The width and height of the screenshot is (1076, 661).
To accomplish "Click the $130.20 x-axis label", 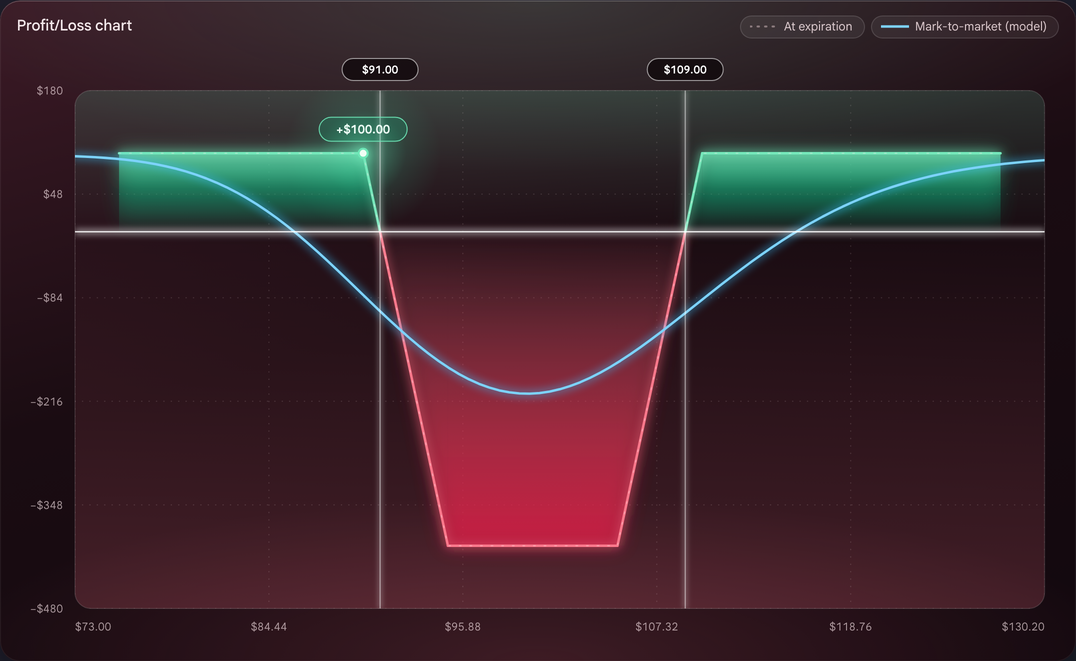I will [1023, 627].
